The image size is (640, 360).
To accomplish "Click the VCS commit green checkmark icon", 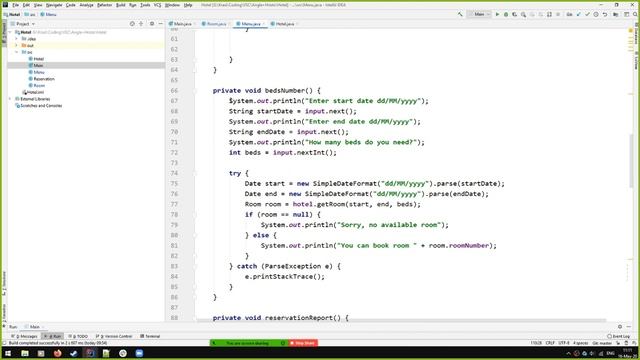I will pos(587,14).
